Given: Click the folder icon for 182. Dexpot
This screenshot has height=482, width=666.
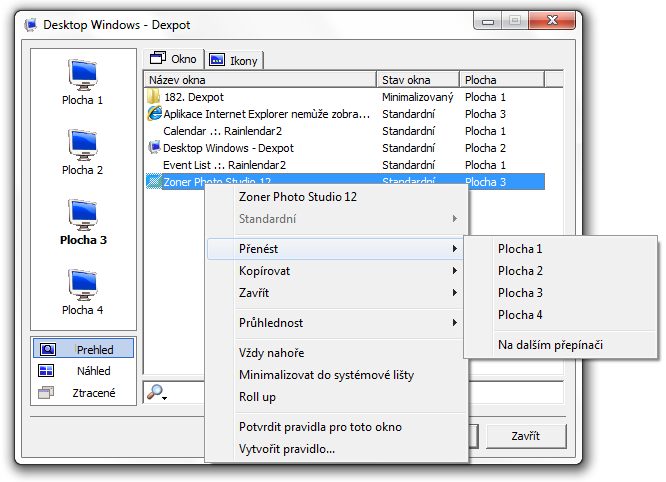Looking at the screenshot, I should [153, 97].
